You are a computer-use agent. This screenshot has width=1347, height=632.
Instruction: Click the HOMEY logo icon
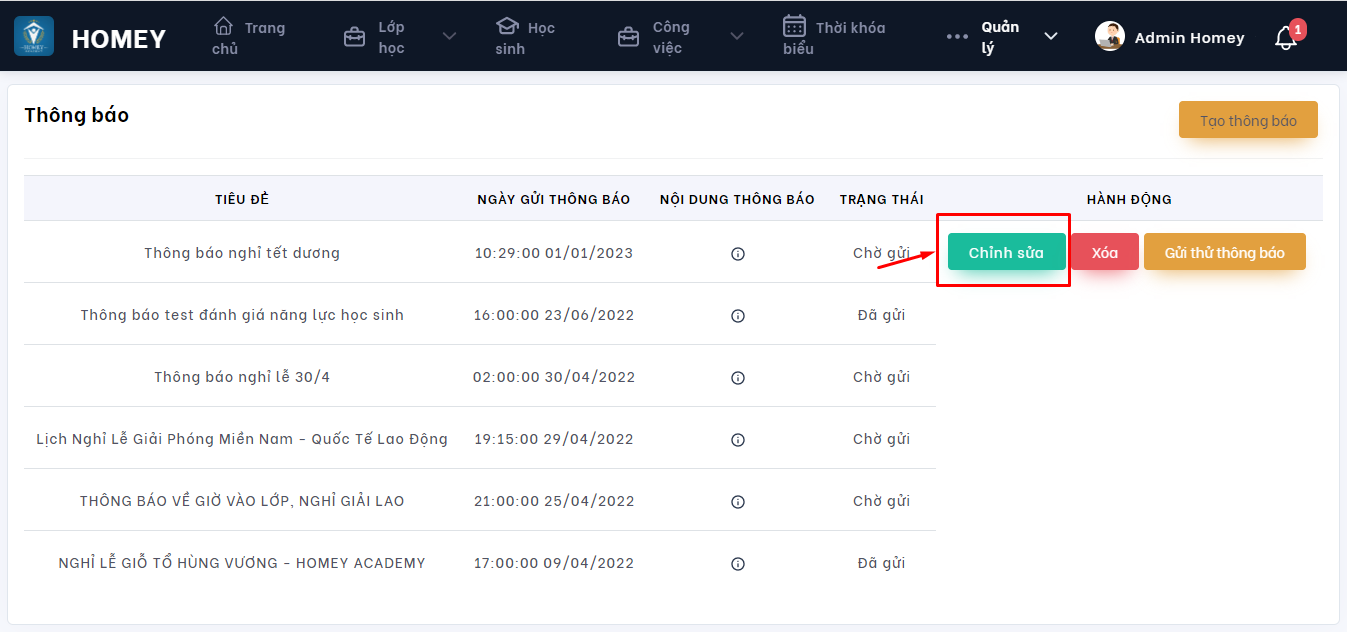pyautogui.click(x=34, y=36)
